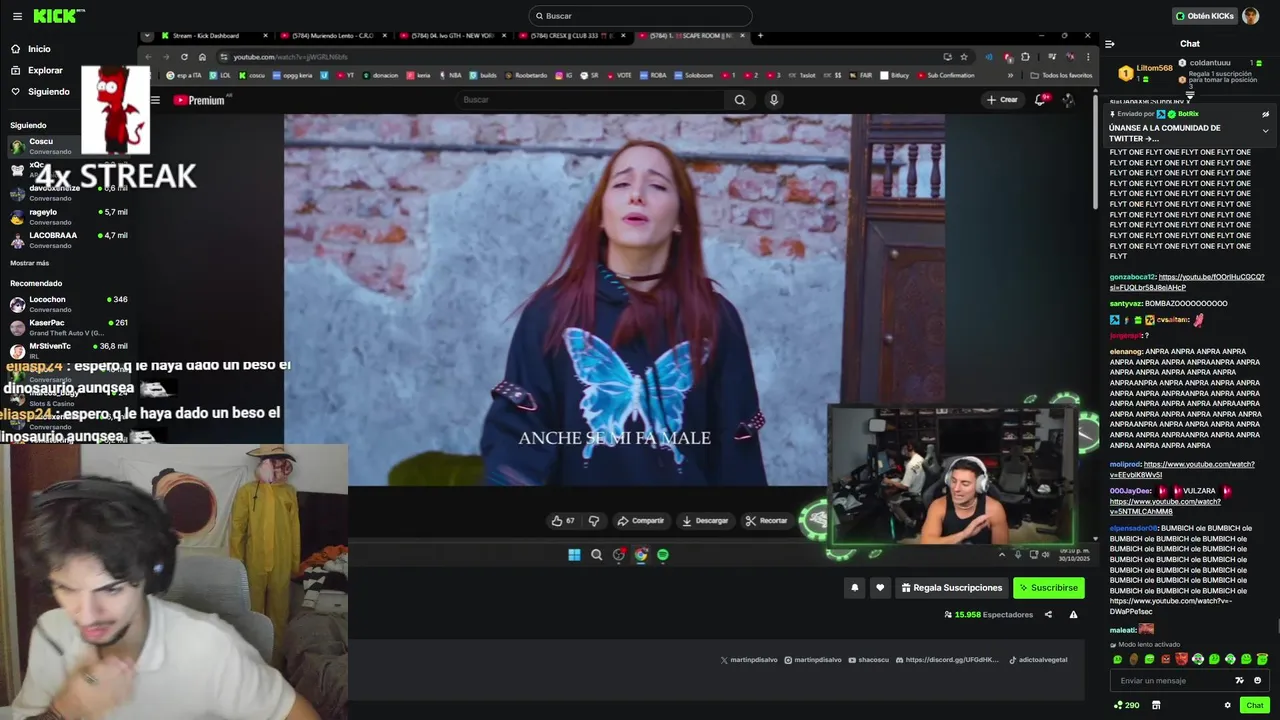
Task: Open rageylo channel in sidebar
Action: 68,217
